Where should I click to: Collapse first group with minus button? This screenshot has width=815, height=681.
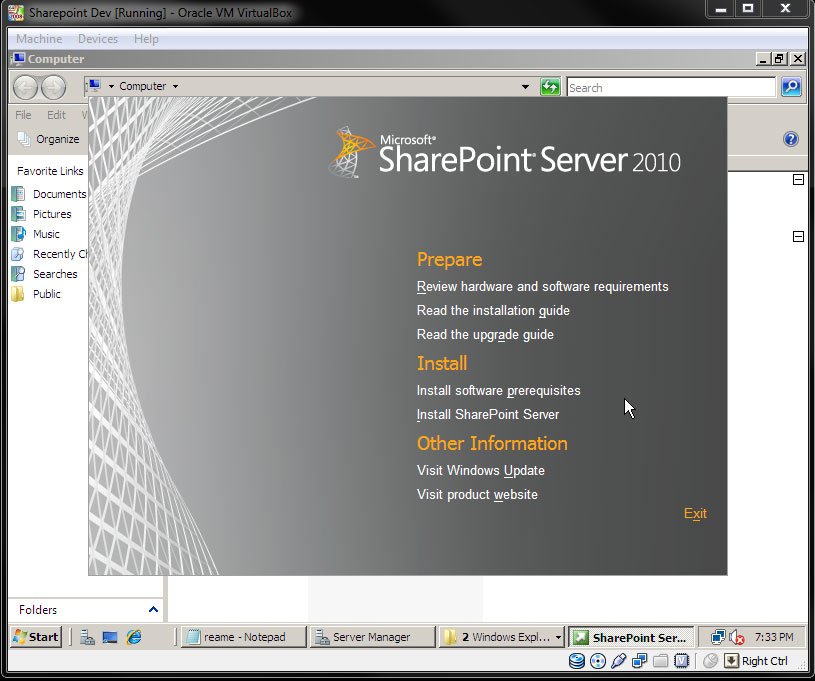[x=798, y=179]
